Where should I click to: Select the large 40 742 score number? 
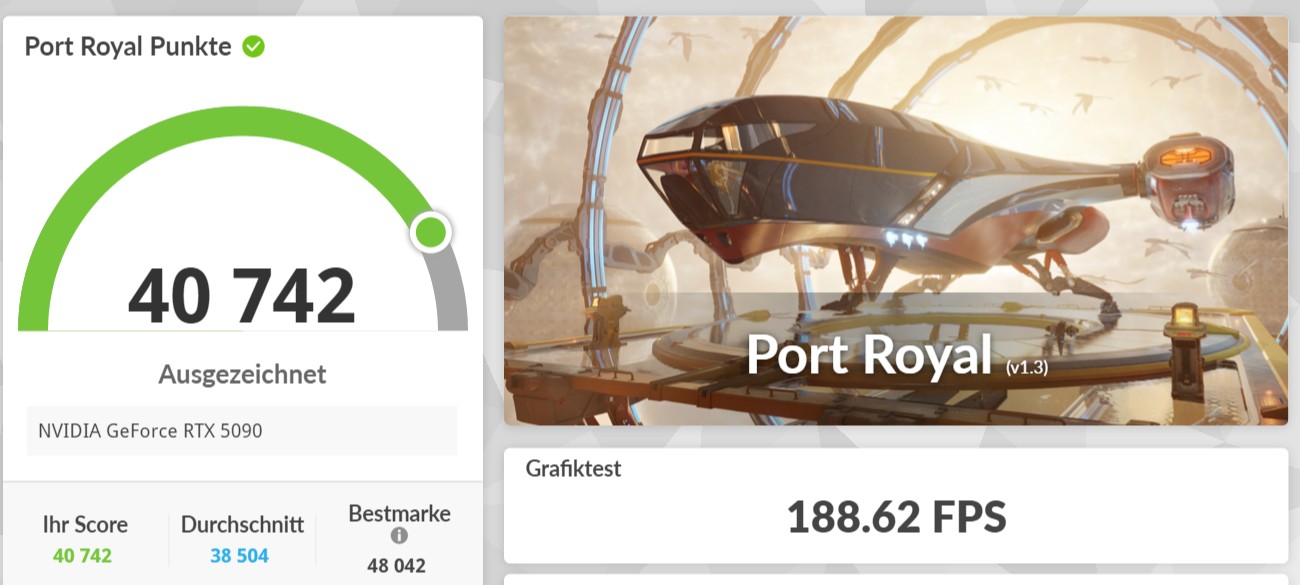pos(242,297)
